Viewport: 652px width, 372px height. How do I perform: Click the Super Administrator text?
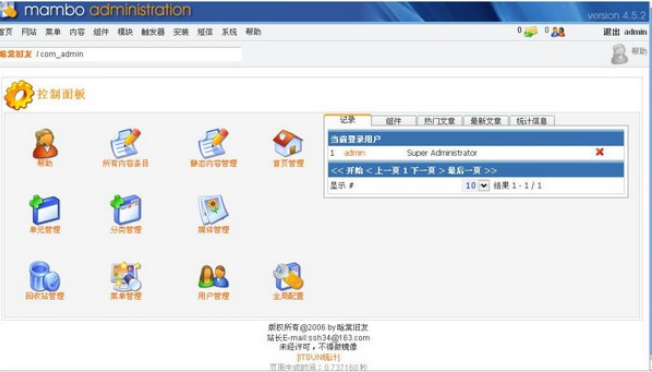pyautogui.click(x=442, y=153)
